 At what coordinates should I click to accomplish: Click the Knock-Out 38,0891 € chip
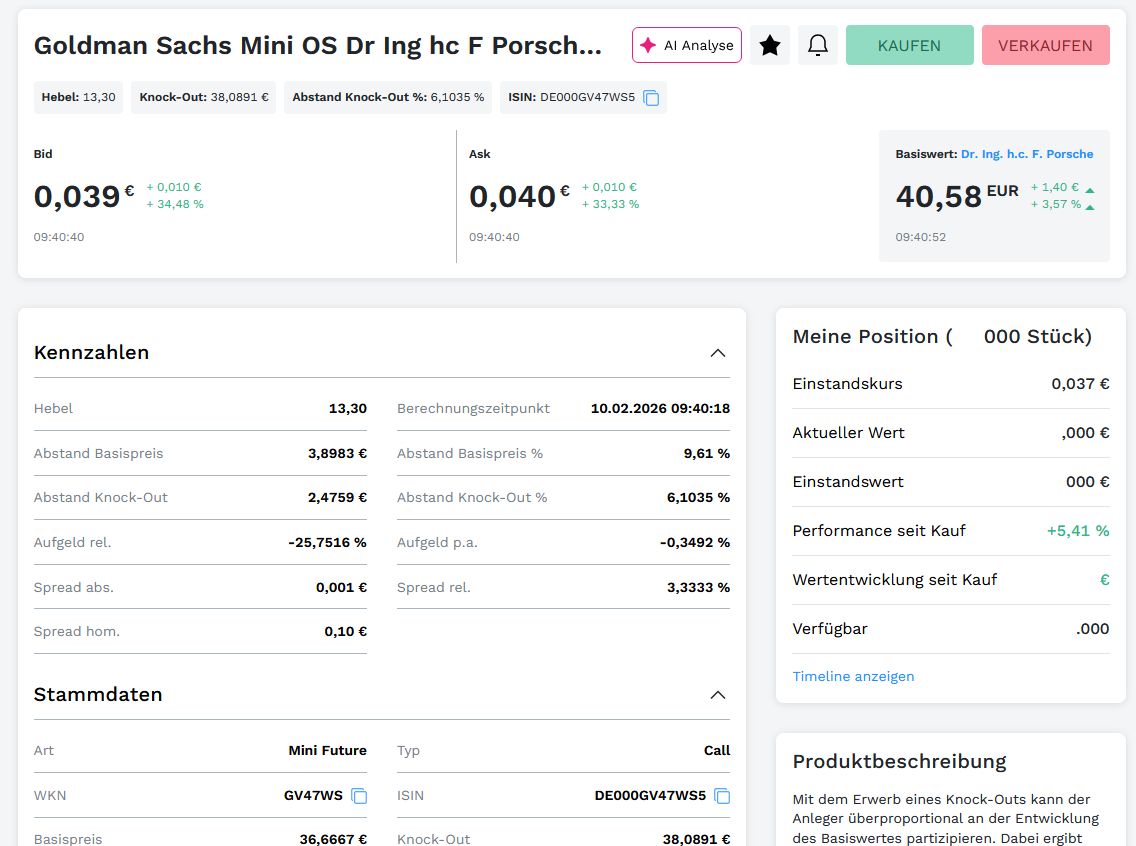204,98
